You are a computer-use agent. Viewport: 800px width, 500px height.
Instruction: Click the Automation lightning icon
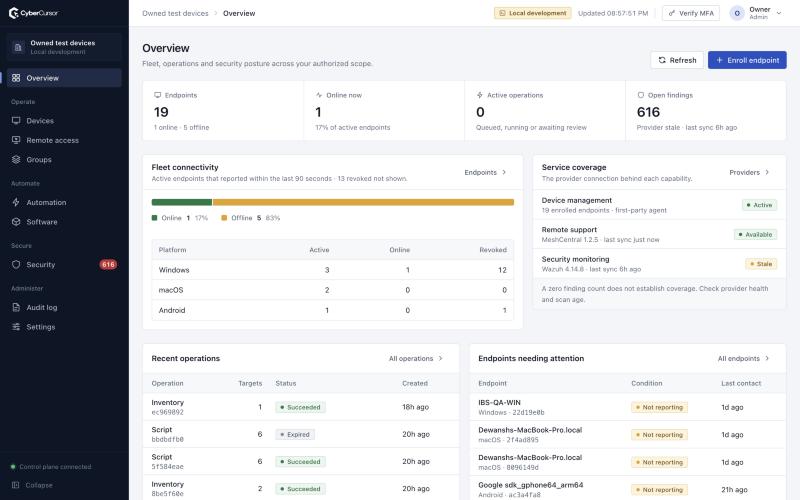pos(16,203)
